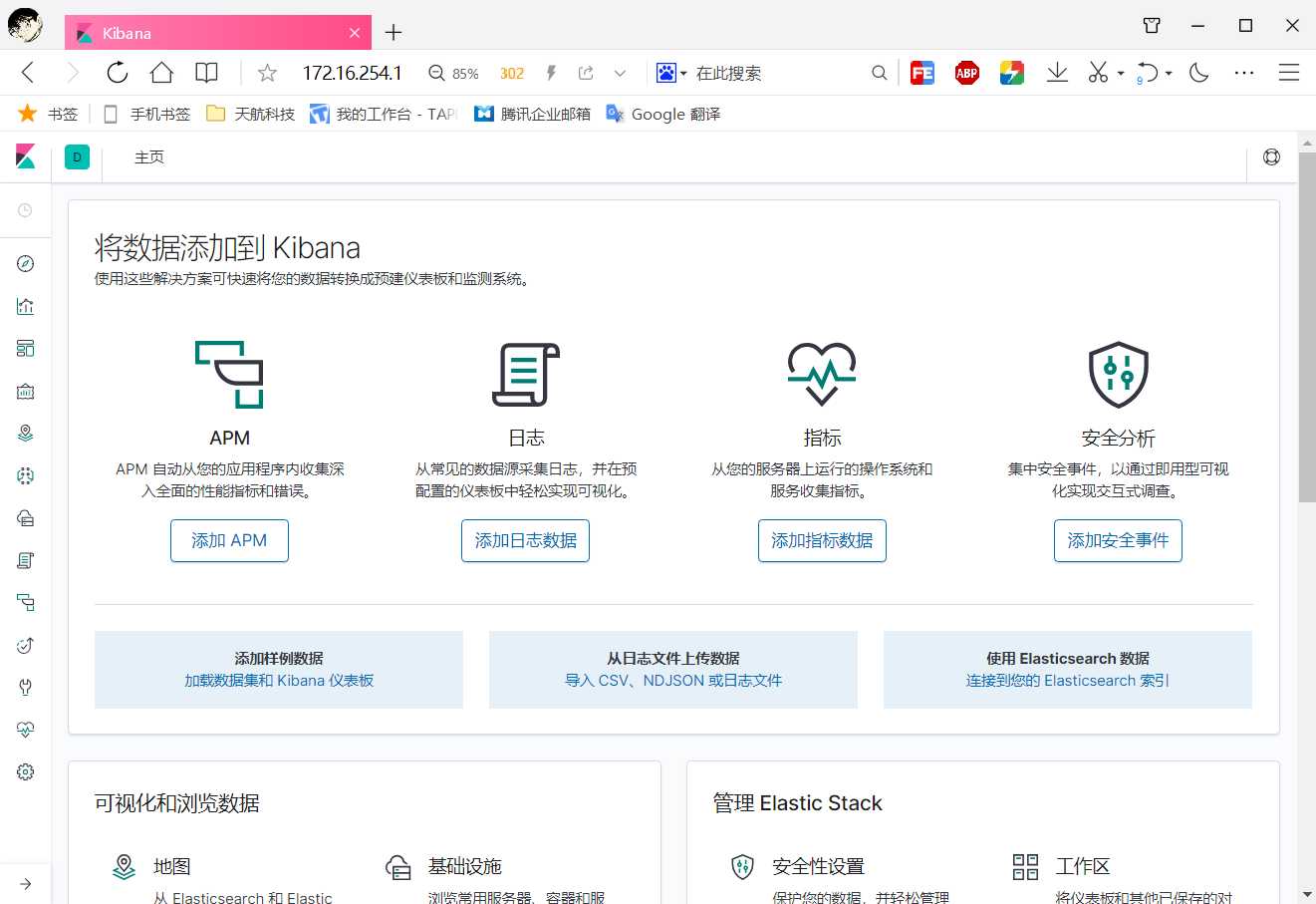Viewport: 1316px width, 904px height.
Task: Open the reading mode book icon
Action: [x=206, y=73]
